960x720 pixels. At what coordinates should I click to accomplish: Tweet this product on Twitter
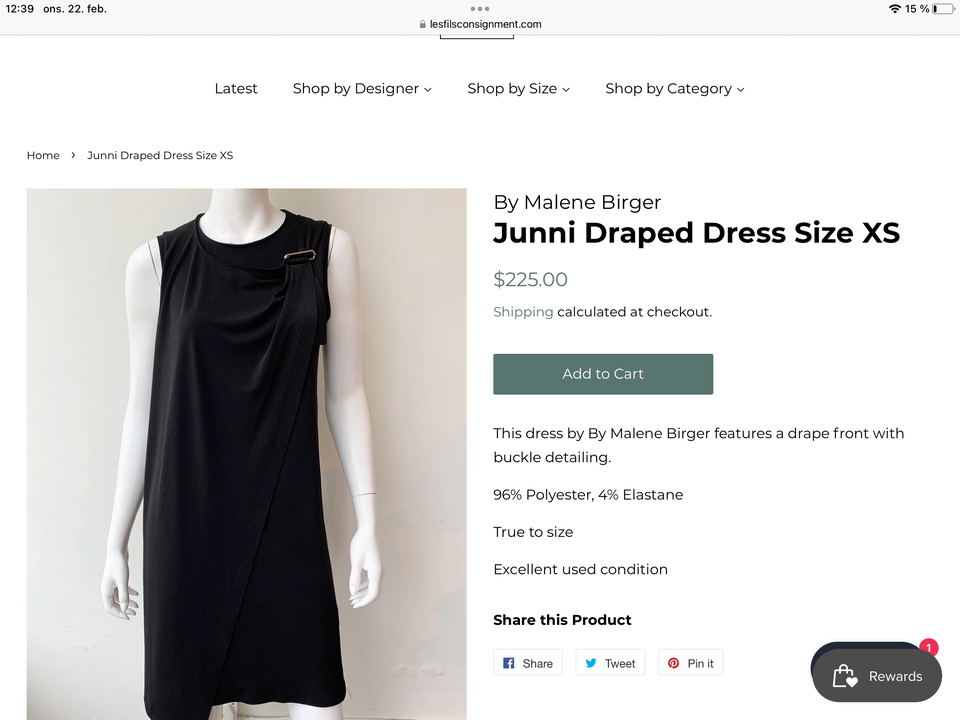click(610, 663)
